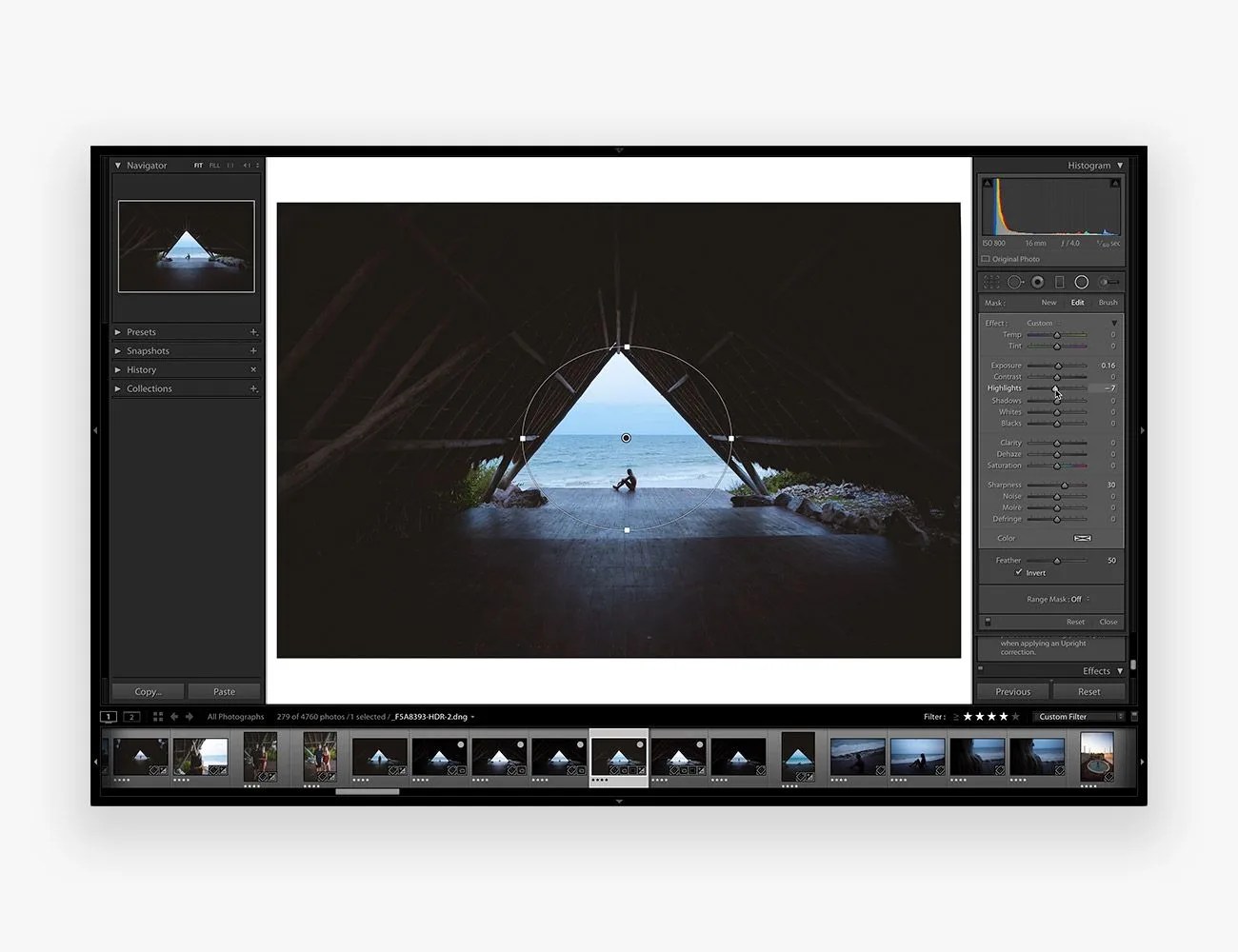
Task: Open the Custom Filter dropdown
Action: (1078, 717)
